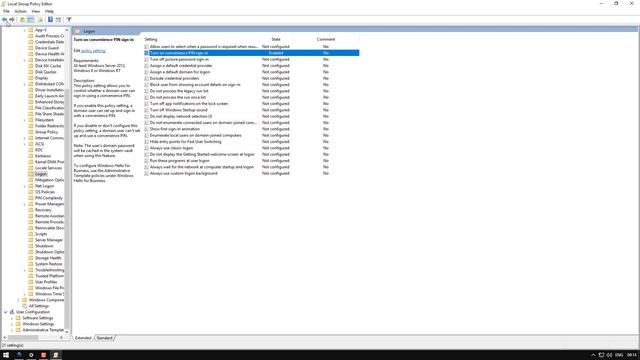Image resolution: width=640 pixels, height=360 pixels.
Task: Expand the App-V tree node
Action: pos(24,30)
